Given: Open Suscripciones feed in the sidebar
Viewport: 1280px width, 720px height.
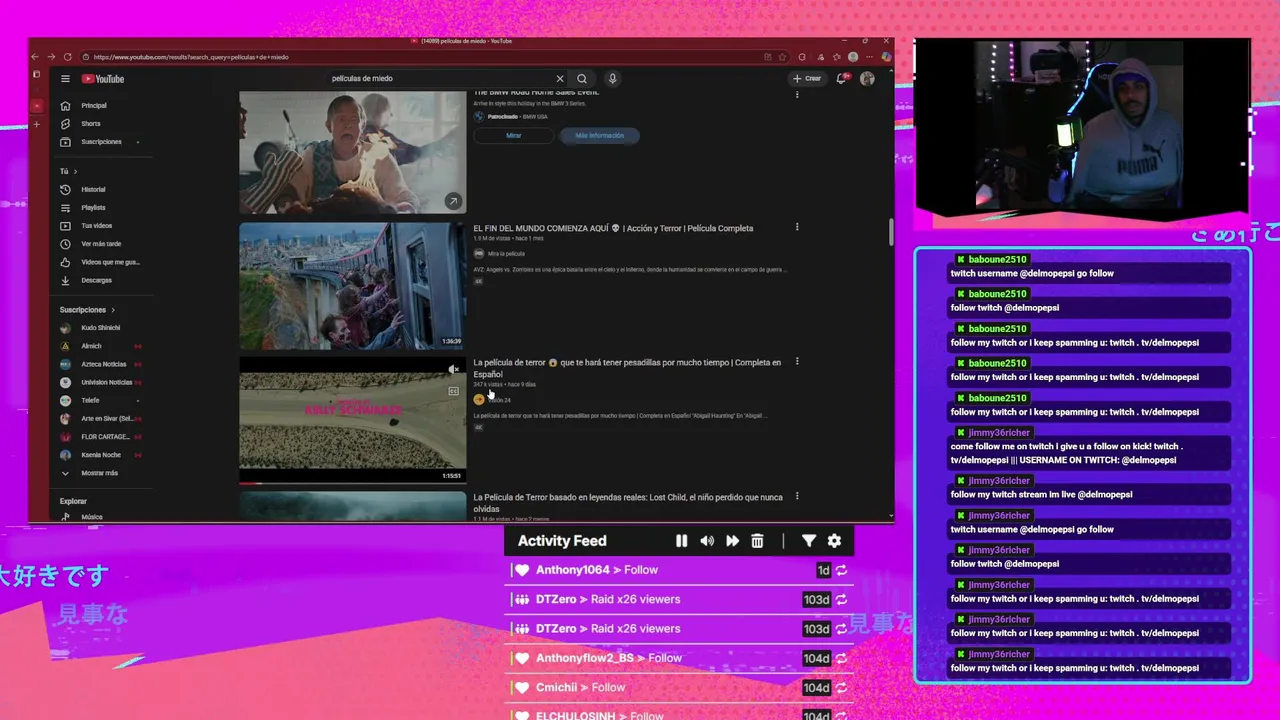Looking at the screenshot, I should tap(101, 141).
